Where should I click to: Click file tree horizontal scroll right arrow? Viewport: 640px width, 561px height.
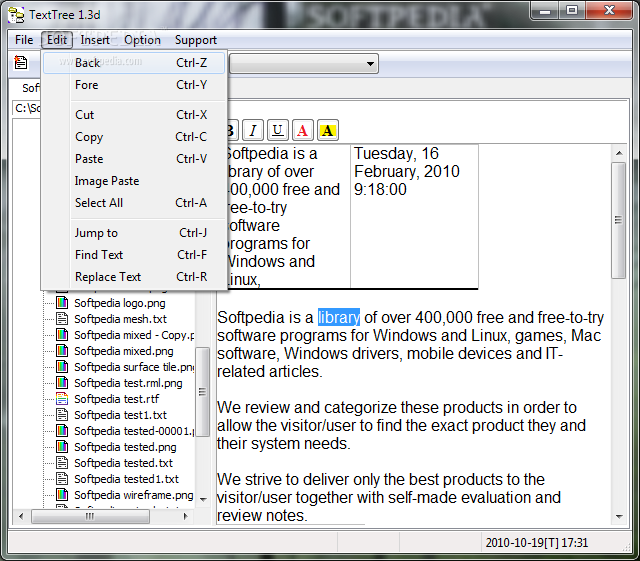(186, 516)
